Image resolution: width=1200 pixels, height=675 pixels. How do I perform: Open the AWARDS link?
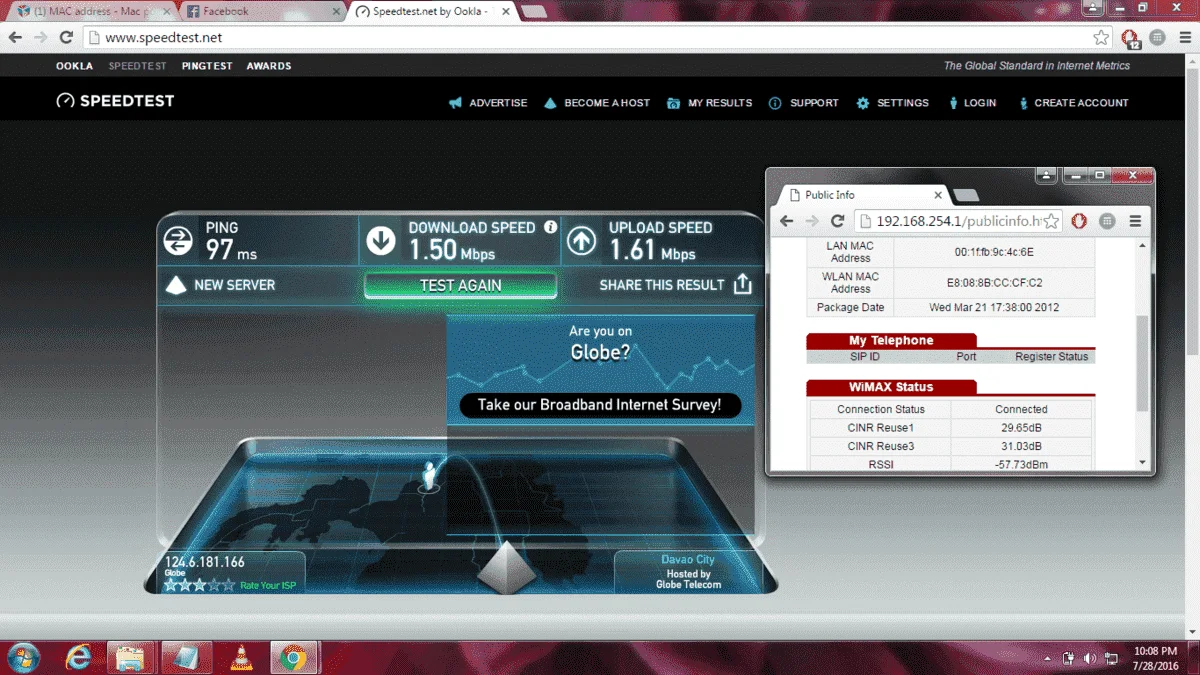point(269,66)
